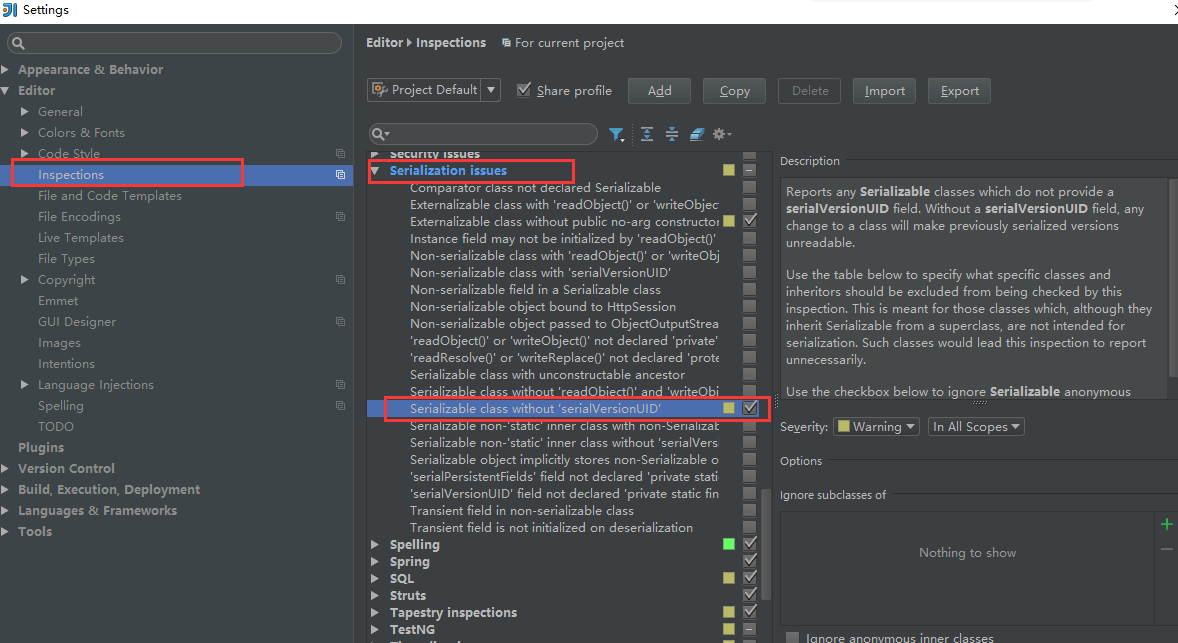Screen dimensions: 1178x643
Task: Toggle Externalizable class without public no-arg constructor checkbox
Action: point(750,221)
